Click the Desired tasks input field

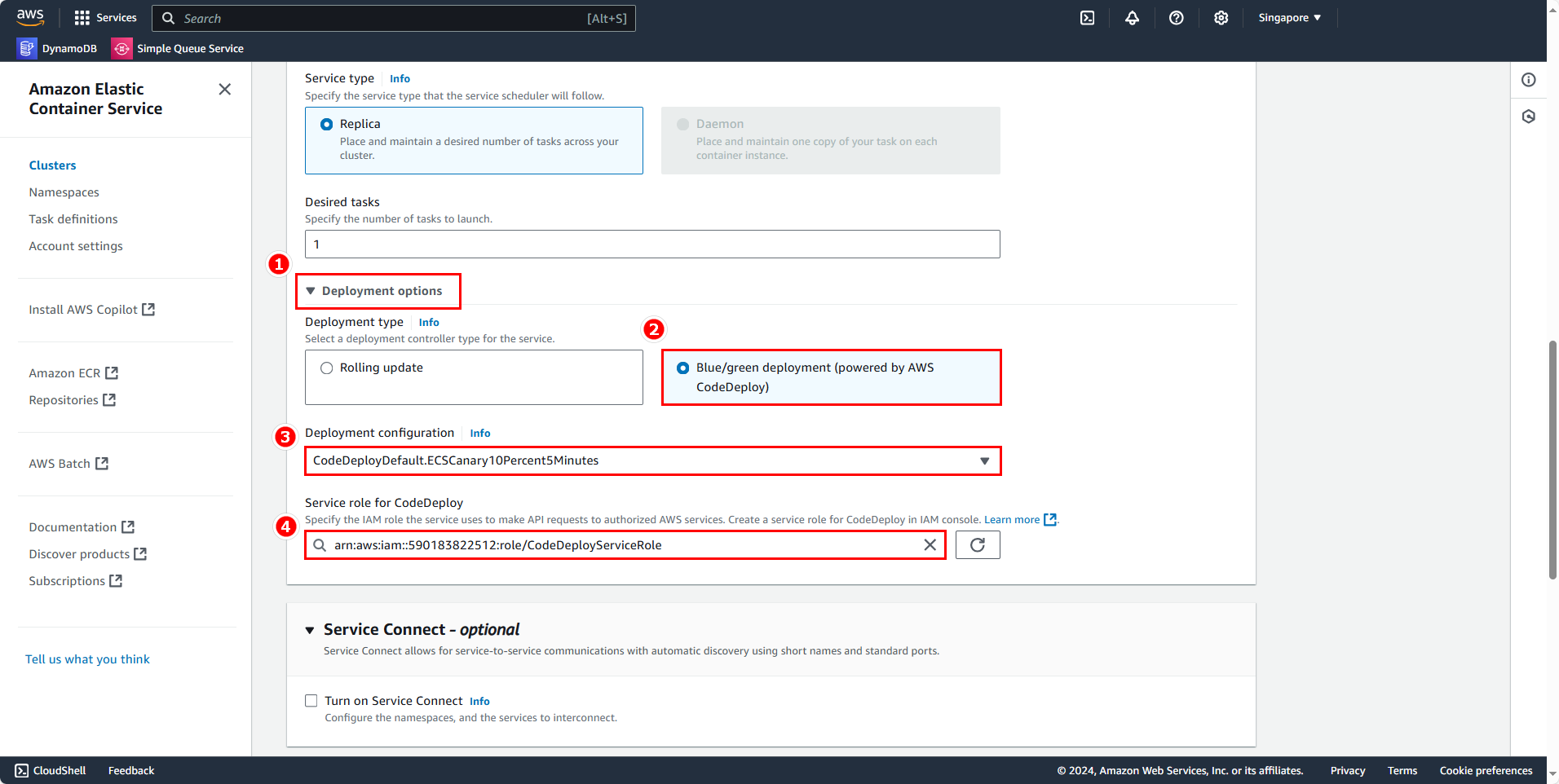click(x=652, y=244)
